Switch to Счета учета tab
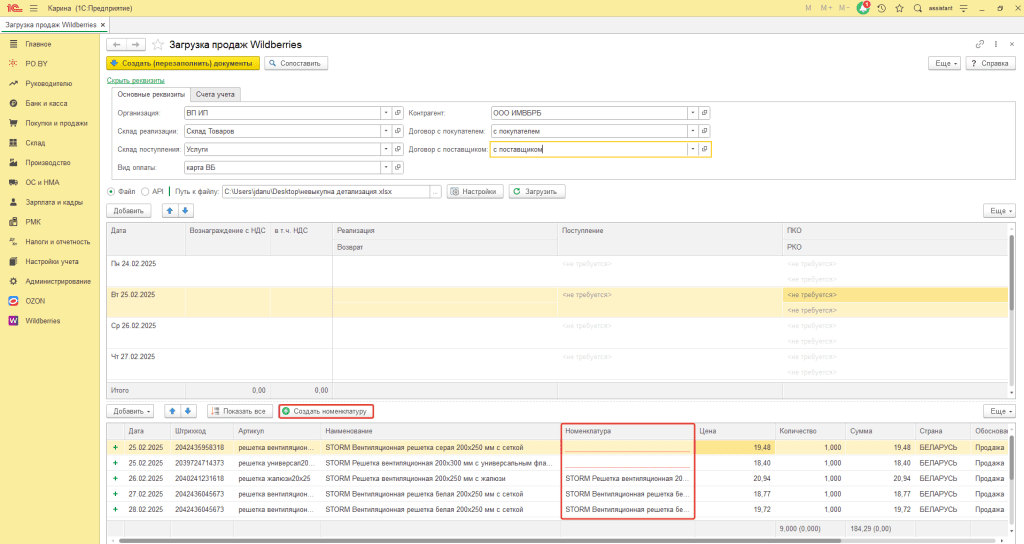This screenshot has width=1024, height=544. pos(215,95)
